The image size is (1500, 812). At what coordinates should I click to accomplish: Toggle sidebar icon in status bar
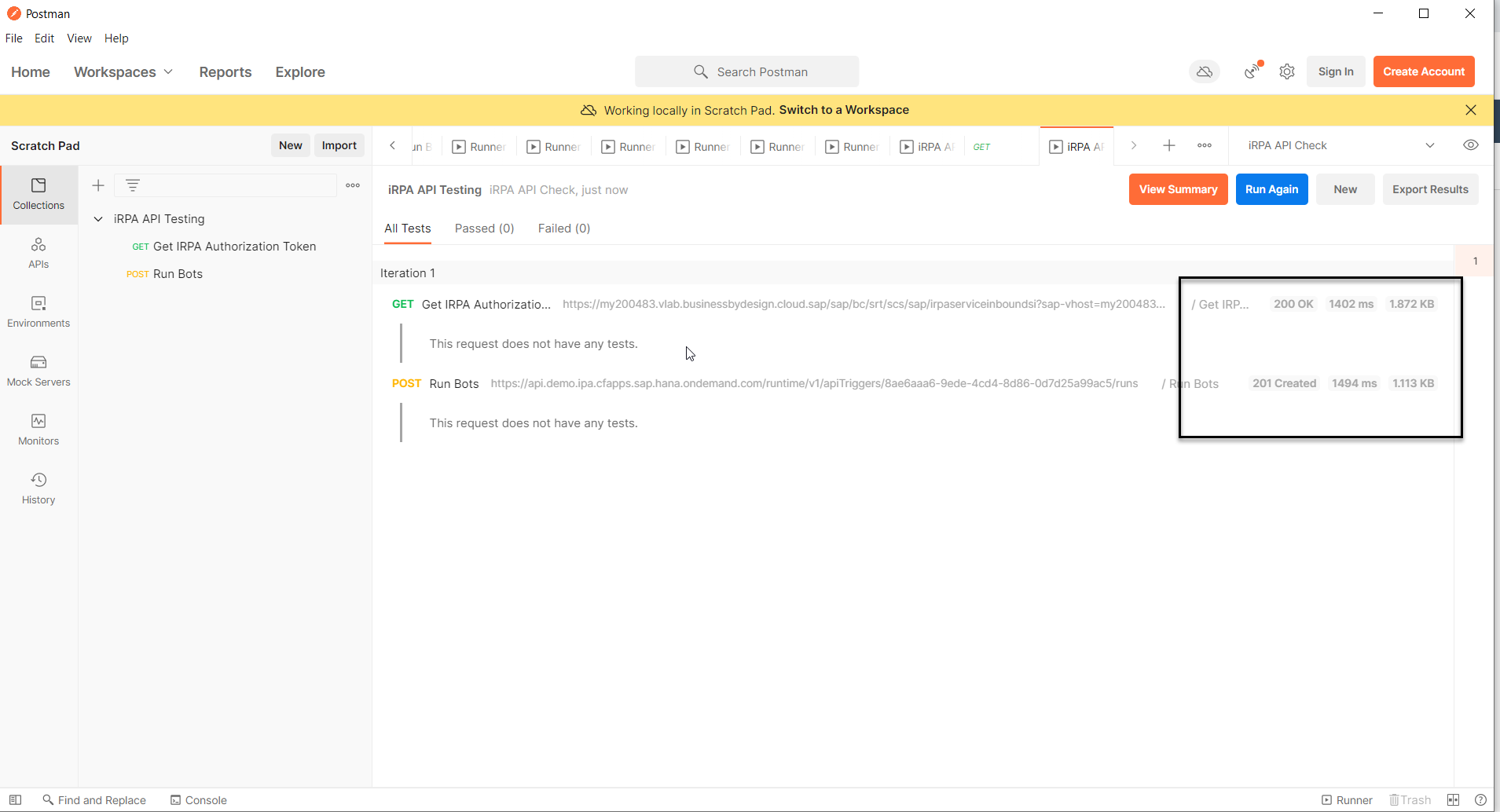[15, 799]
